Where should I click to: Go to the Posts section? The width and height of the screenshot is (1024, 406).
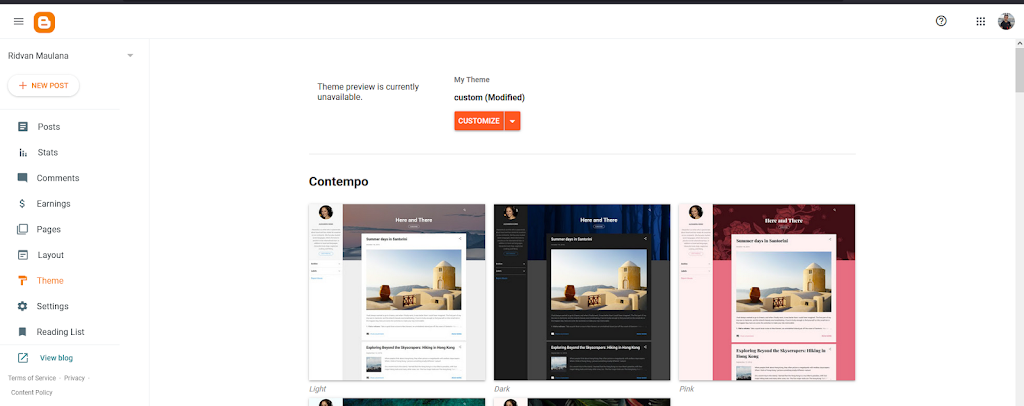(x=49, y=127)
